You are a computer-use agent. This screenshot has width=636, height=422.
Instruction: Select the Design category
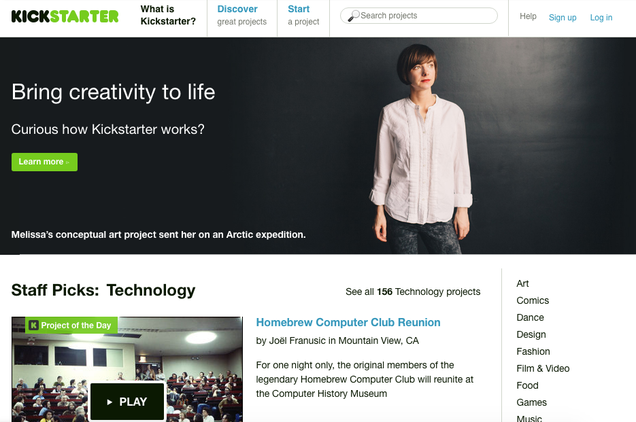(x=531, y=335)
